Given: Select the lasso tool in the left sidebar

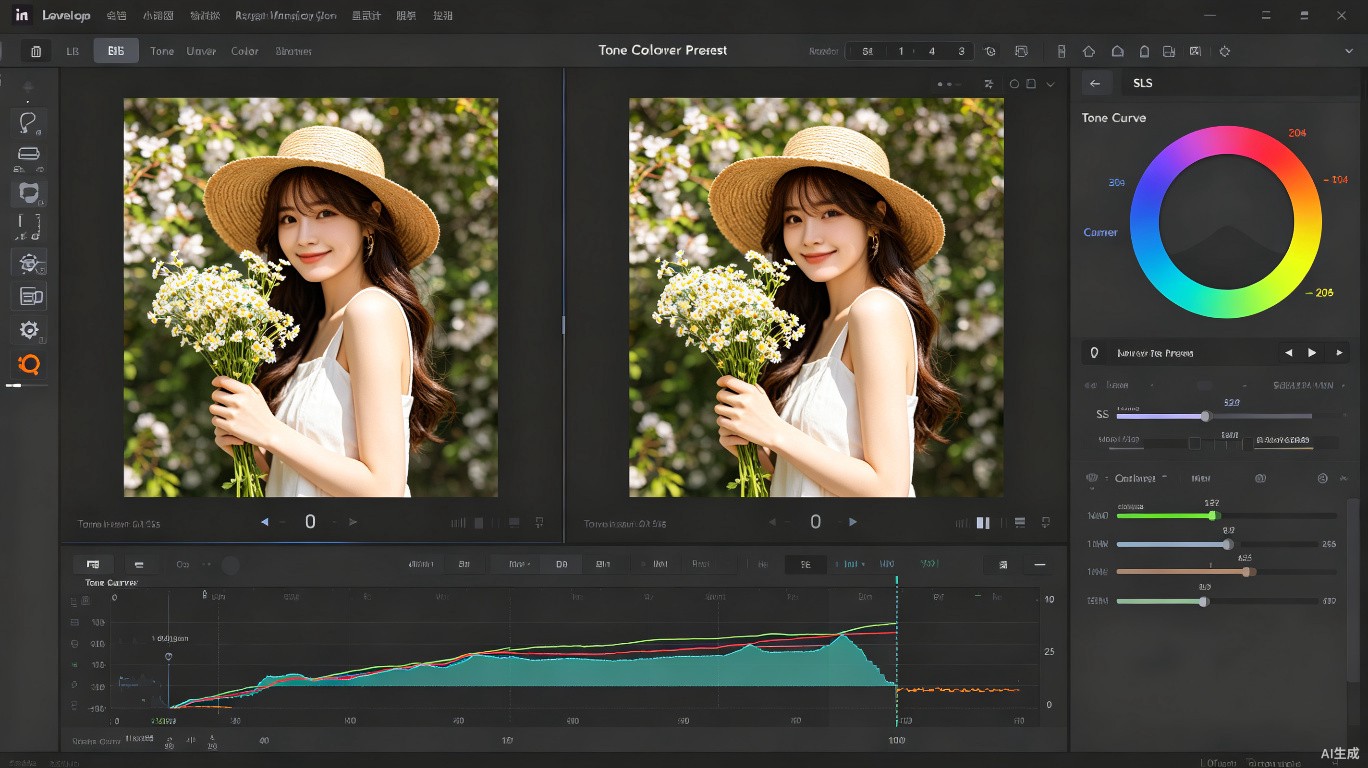Looking at the screenshot, I should [x=29, y=123].
